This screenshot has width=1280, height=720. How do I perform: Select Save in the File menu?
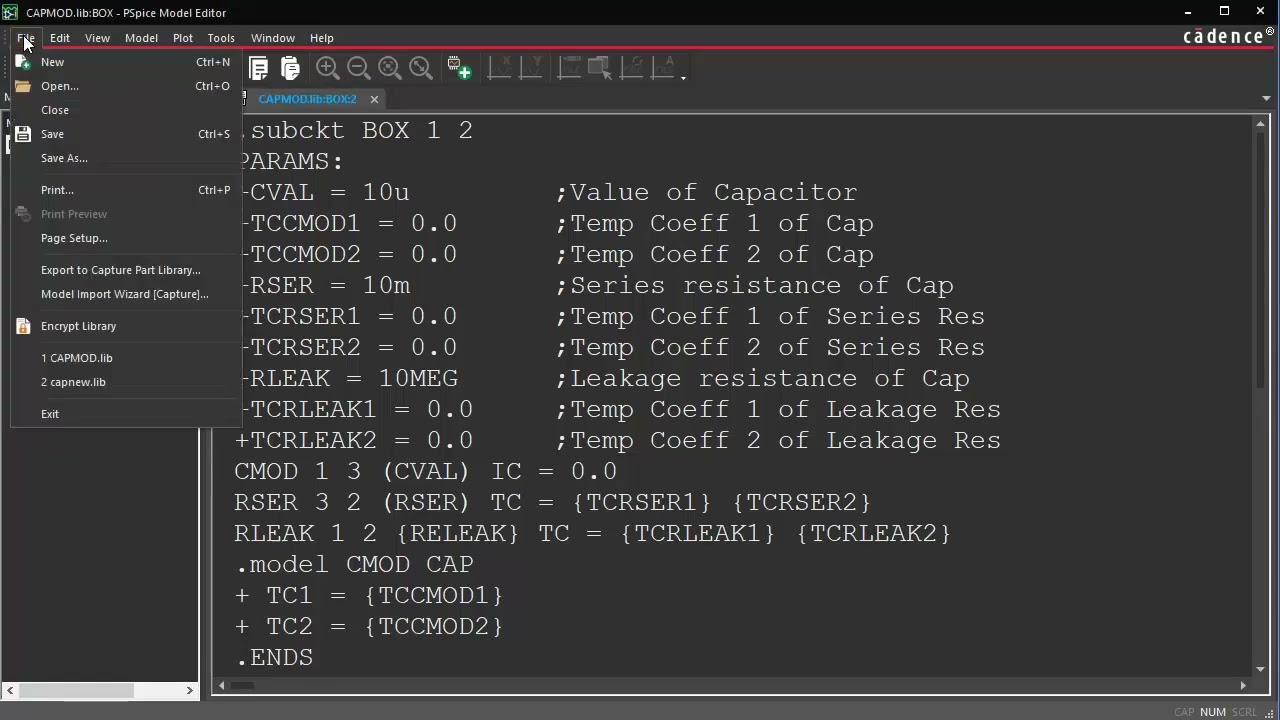click(x=125, y=134)
